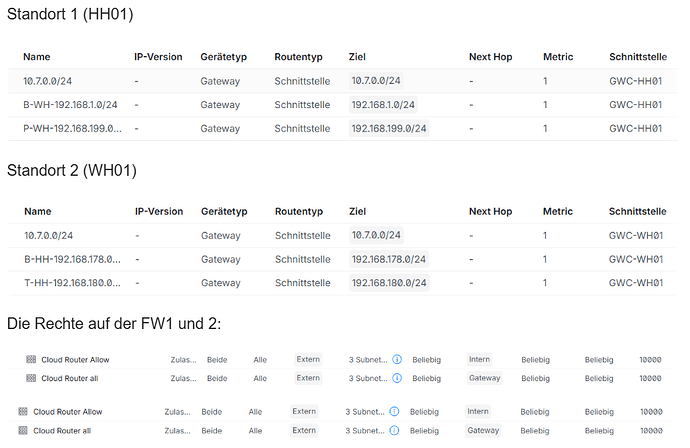This screenshot has height=448, width=690.
Task: Click Schnittstelle column header in Standort 2 table
Action: coord(637,211)
